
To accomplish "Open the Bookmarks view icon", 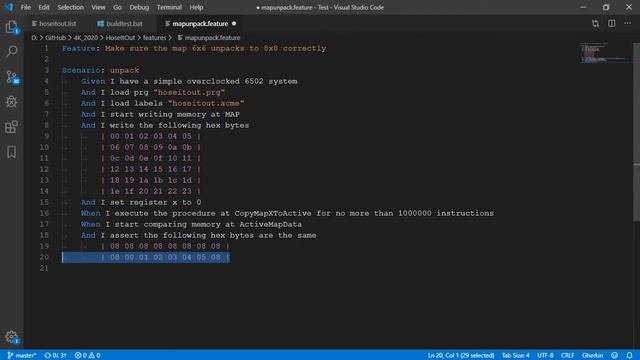I will tap(11, 152).
